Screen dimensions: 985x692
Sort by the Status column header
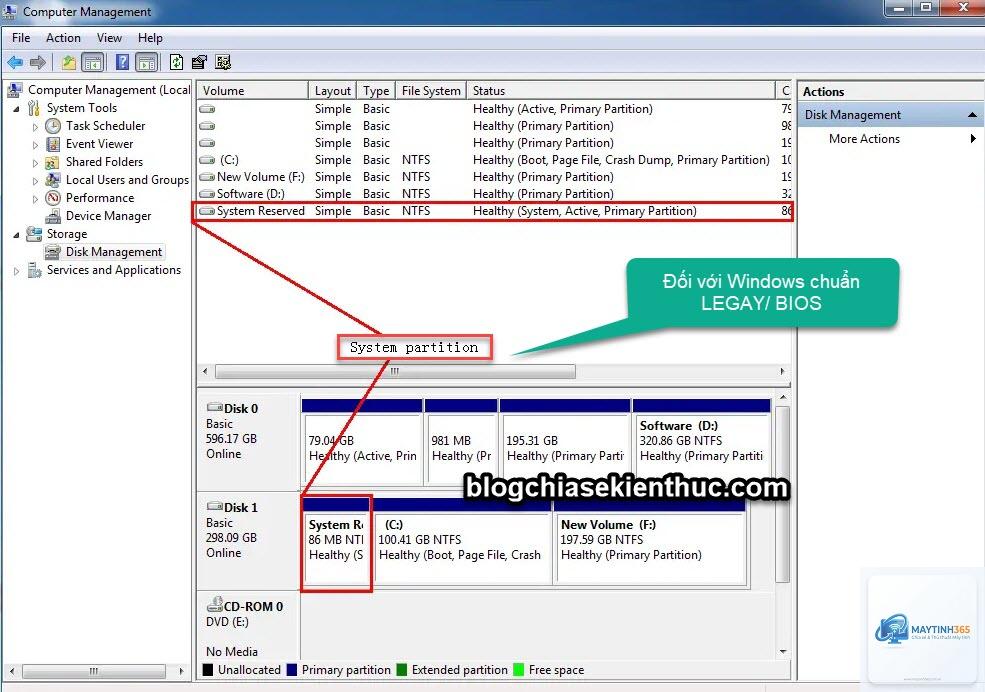(x=621, y=90)
